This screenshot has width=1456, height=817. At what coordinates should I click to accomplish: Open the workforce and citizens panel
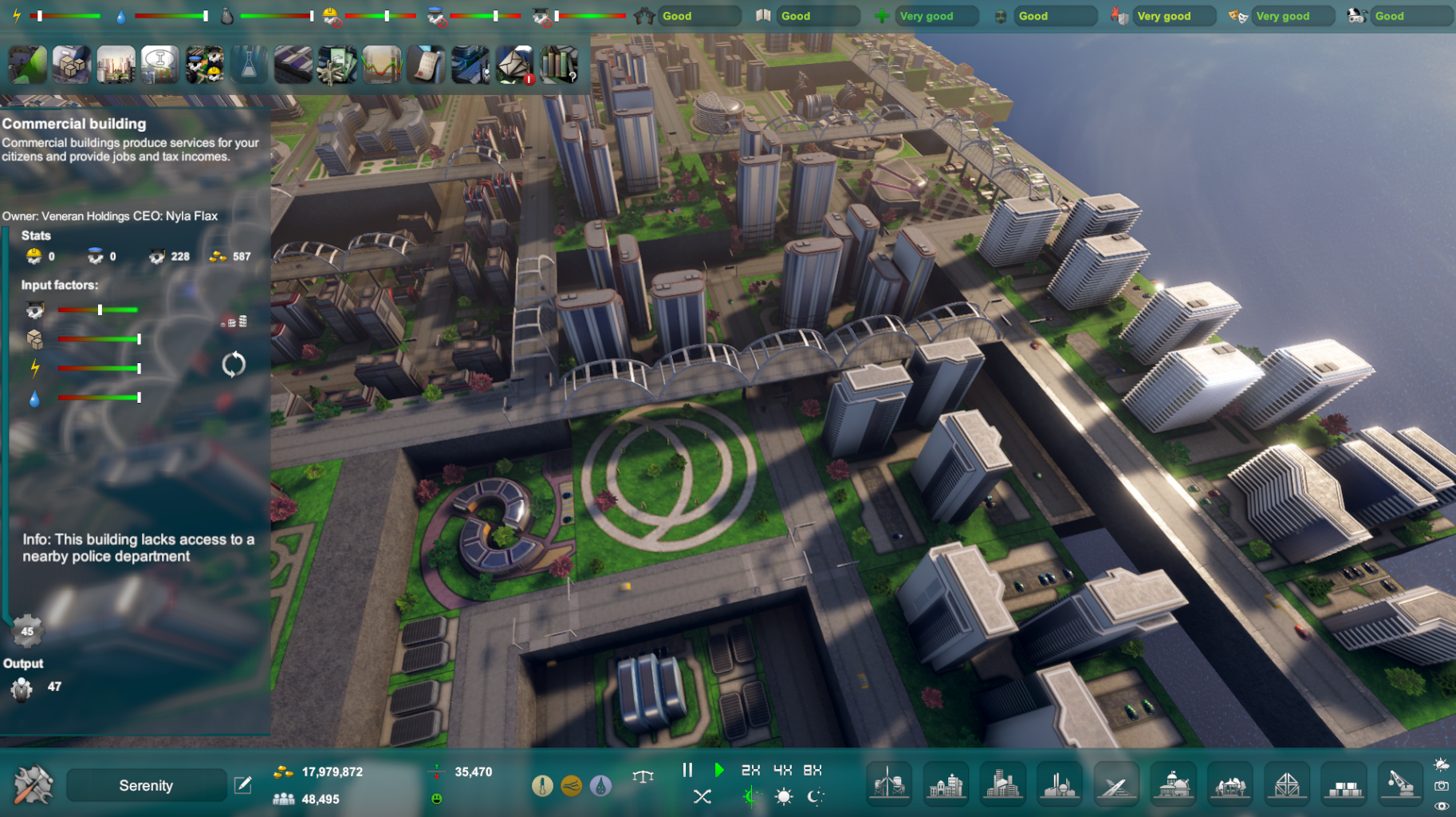[x=204, y=65]
